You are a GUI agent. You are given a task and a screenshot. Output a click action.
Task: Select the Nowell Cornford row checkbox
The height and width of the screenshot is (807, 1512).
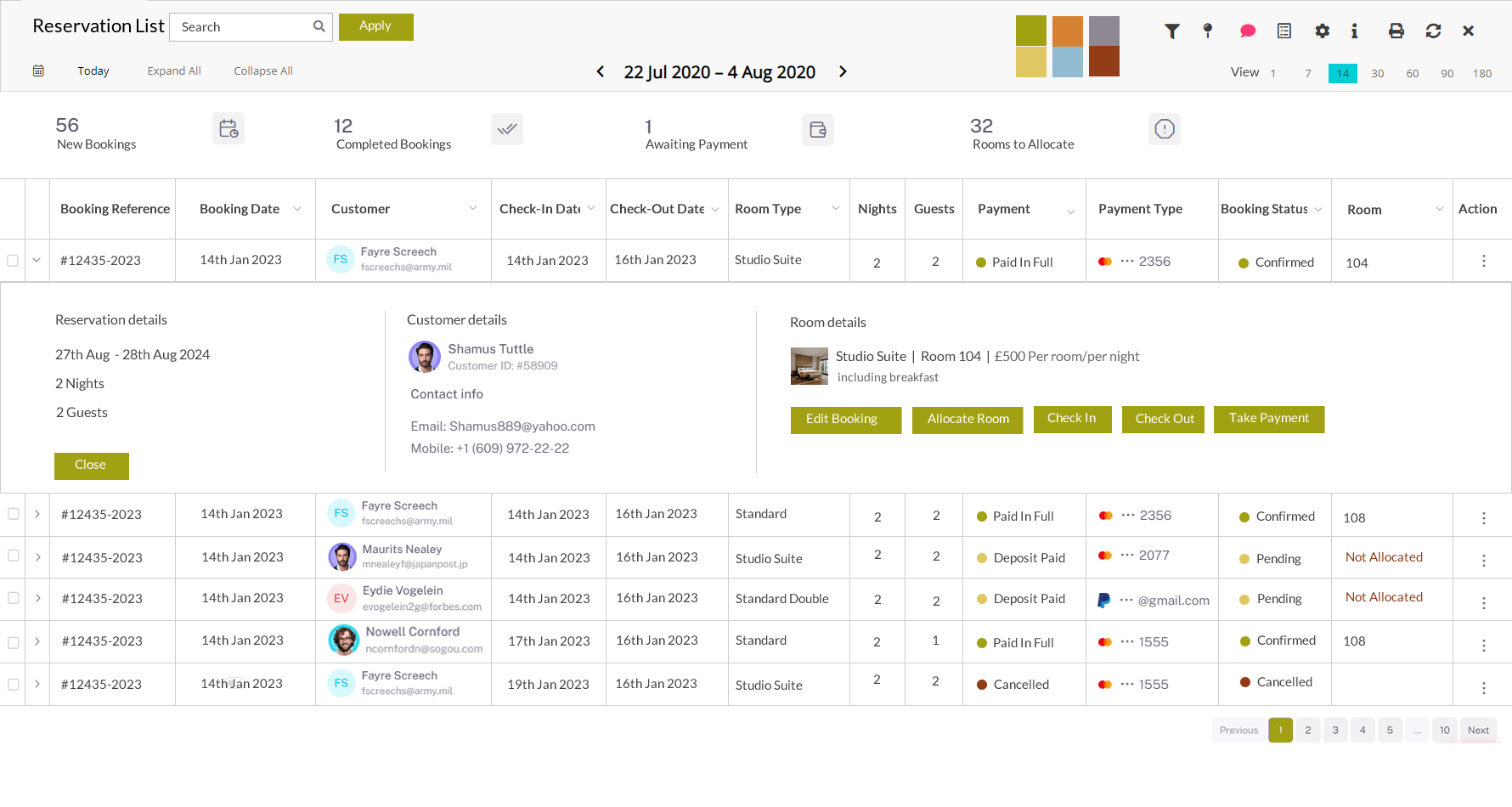click(x=14, y=642)
